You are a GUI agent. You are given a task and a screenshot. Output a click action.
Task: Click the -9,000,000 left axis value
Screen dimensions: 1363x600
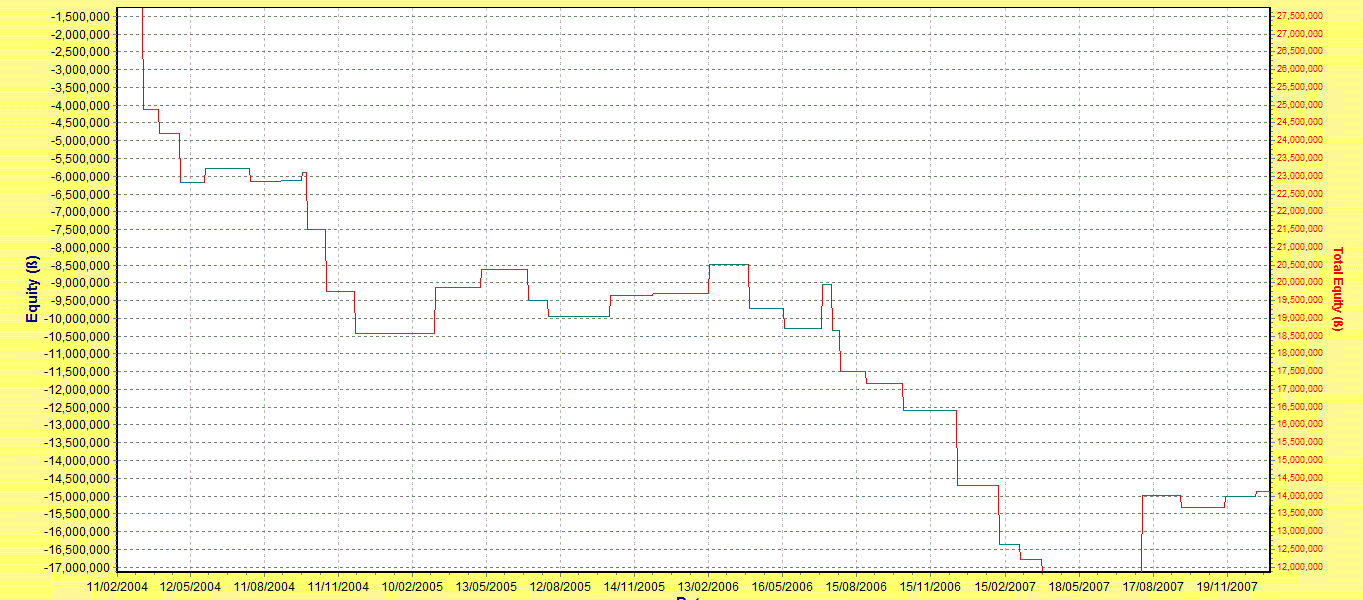point(81,283)
